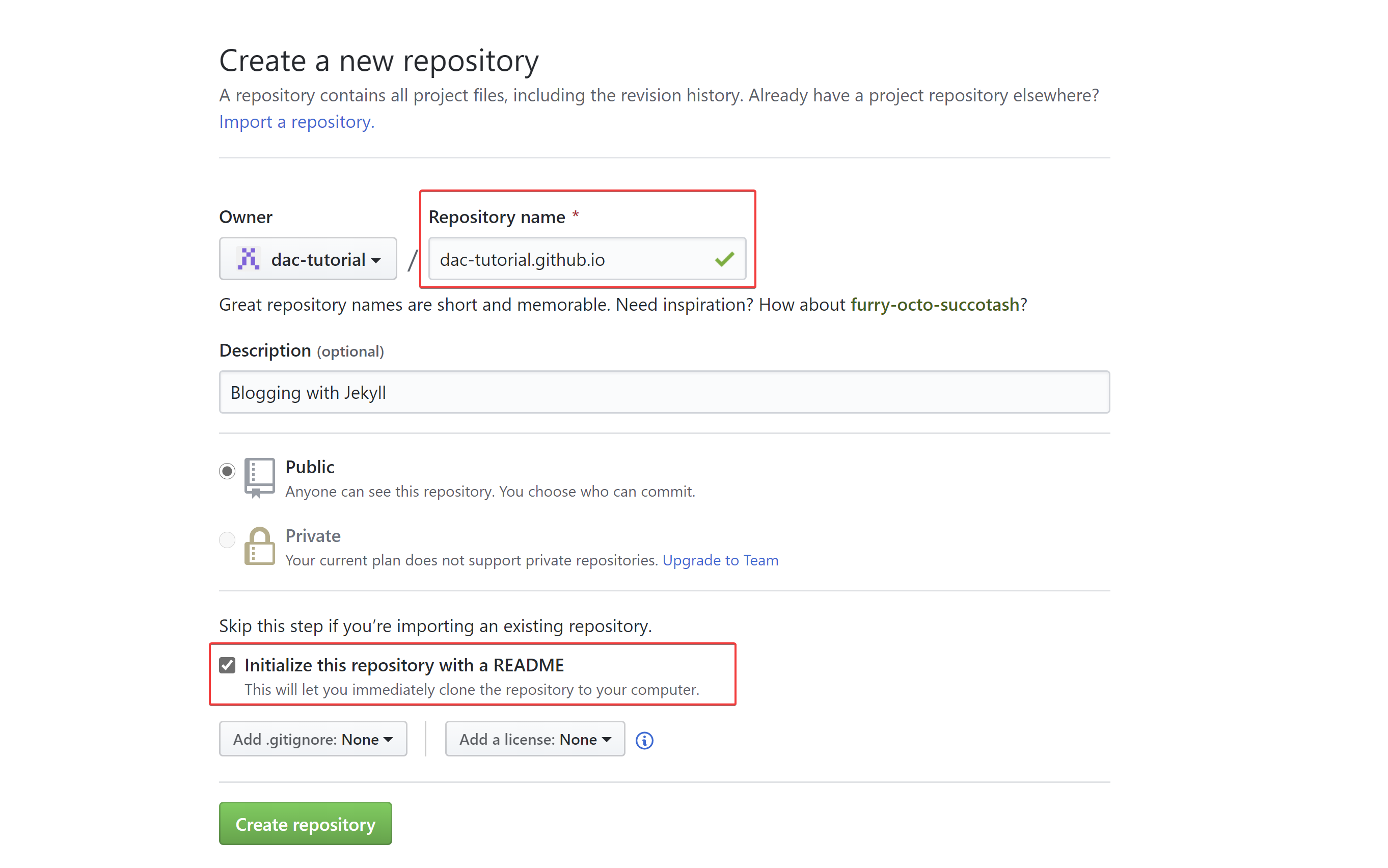Image resolution: width=1388 pixels, height=868 pixels.
Task: Focus the Description input field
Action: click(x=664, y=392)
